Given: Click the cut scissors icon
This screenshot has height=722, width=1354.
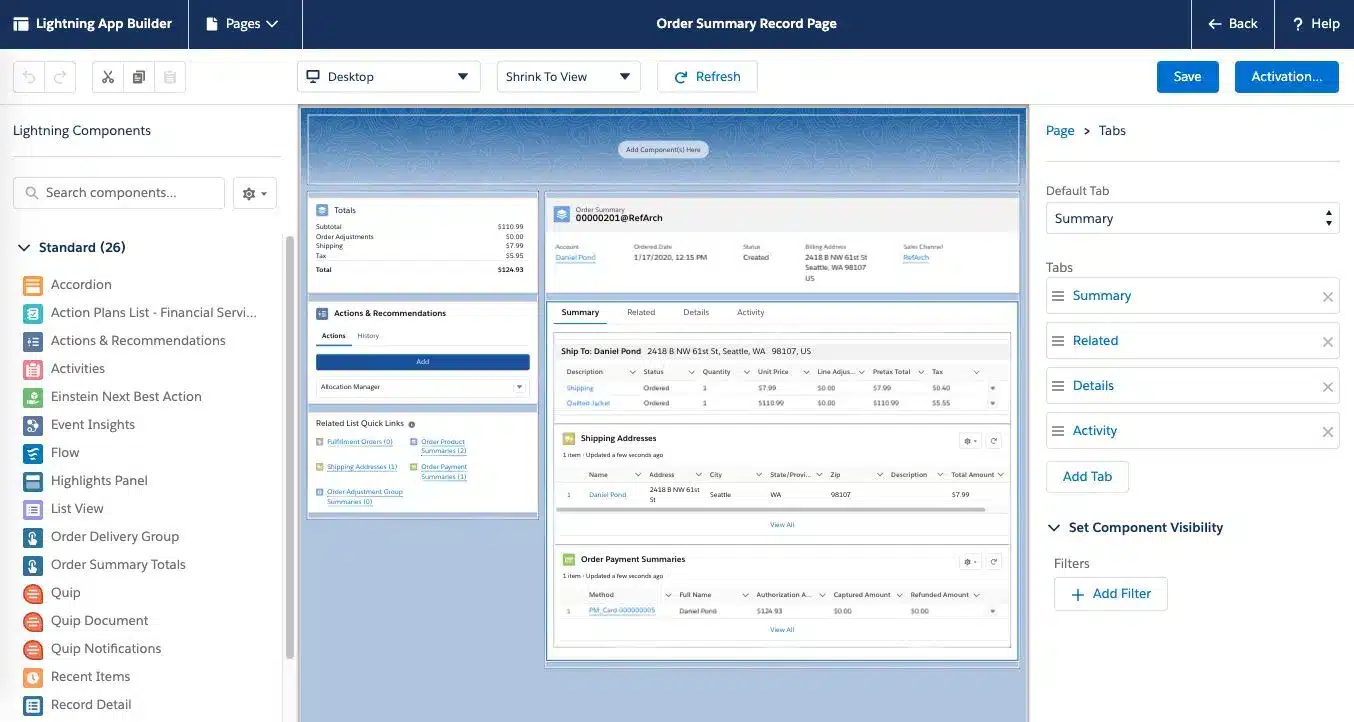Looking at the screenshot, I should click(x=108, y=77).
